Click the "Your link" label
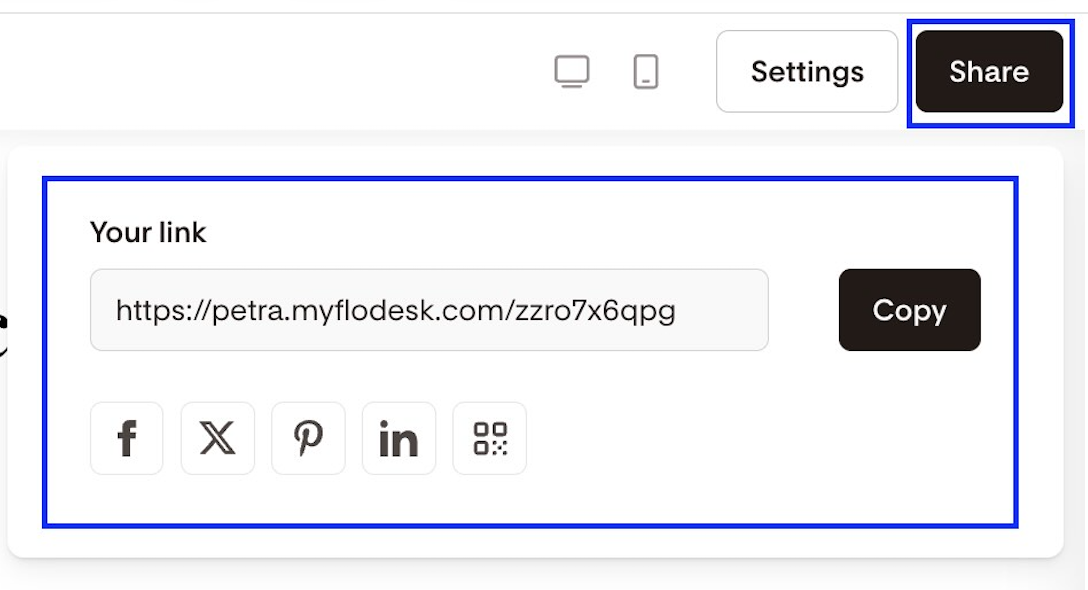Screen dimensions: 1088x590 coord(148,232)
